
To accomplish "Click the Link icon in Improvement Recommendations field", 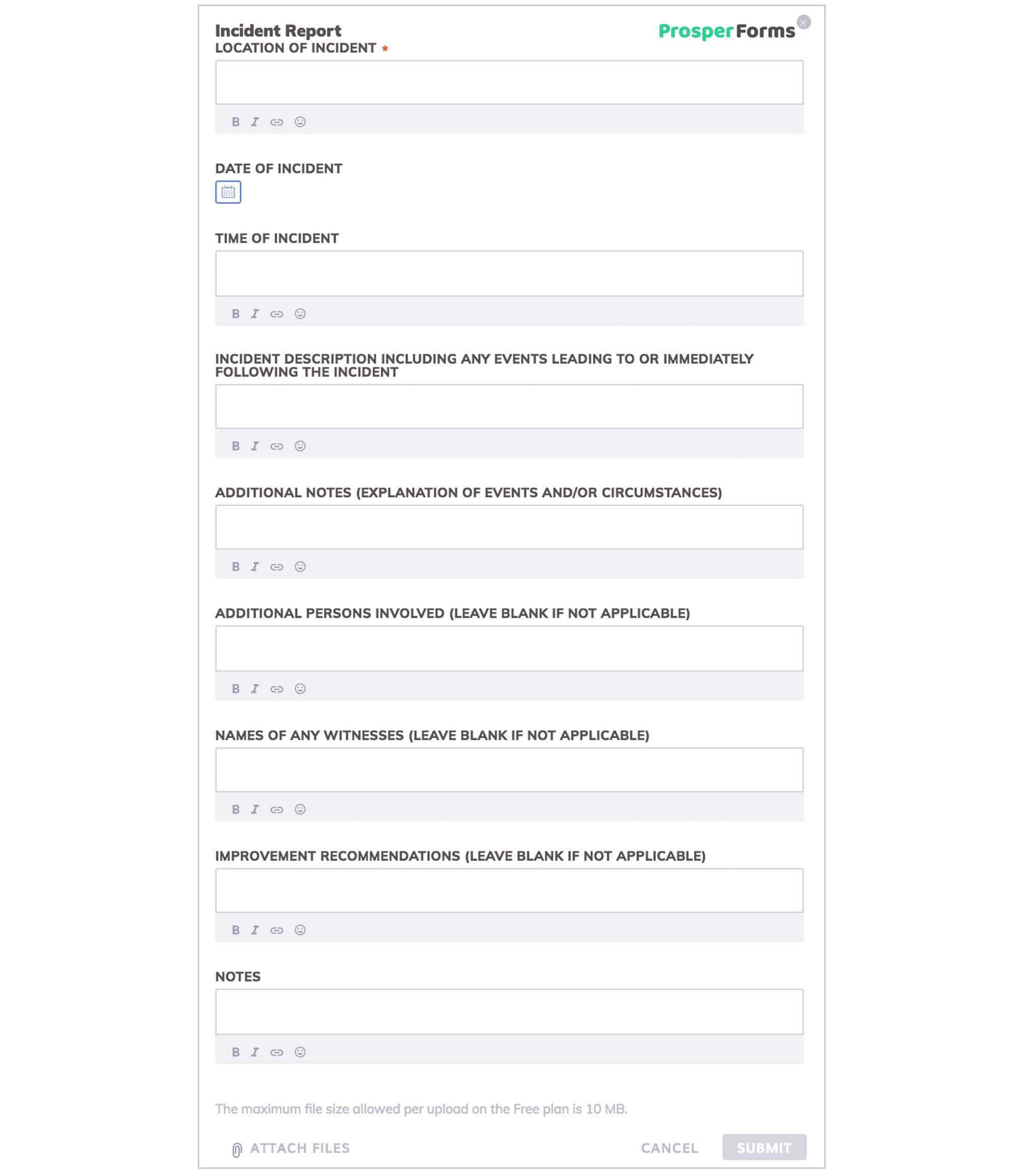I will (x=276, y=930).
